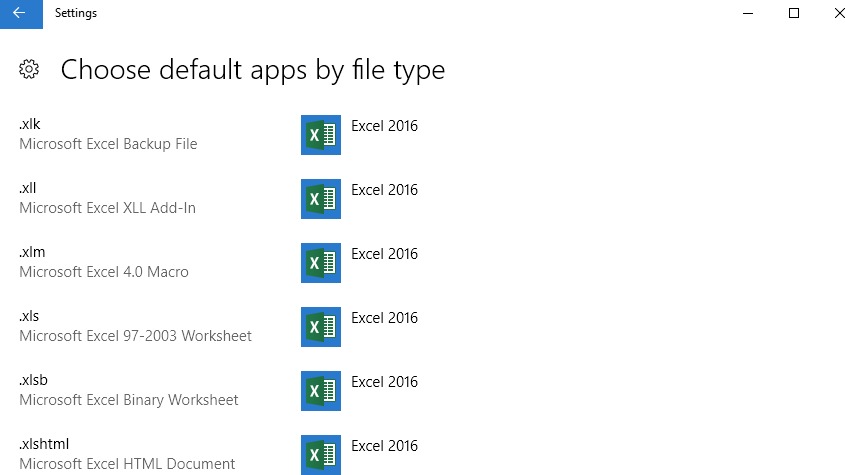Minimize the Settings window
Viewport: 845px width, 475px height.
point(748,13)
